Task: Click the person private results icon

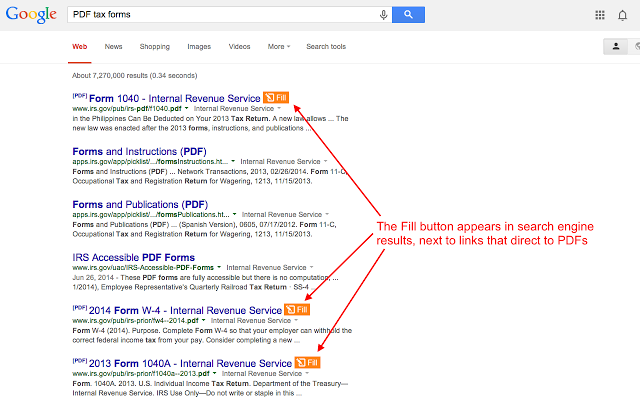Action: pos(616,47)
